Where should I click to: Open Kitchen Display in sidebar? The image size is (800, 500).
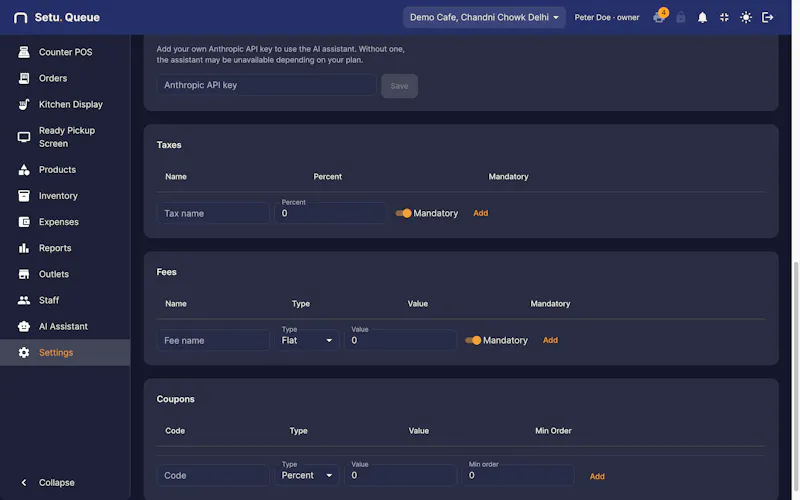[65, 104]
